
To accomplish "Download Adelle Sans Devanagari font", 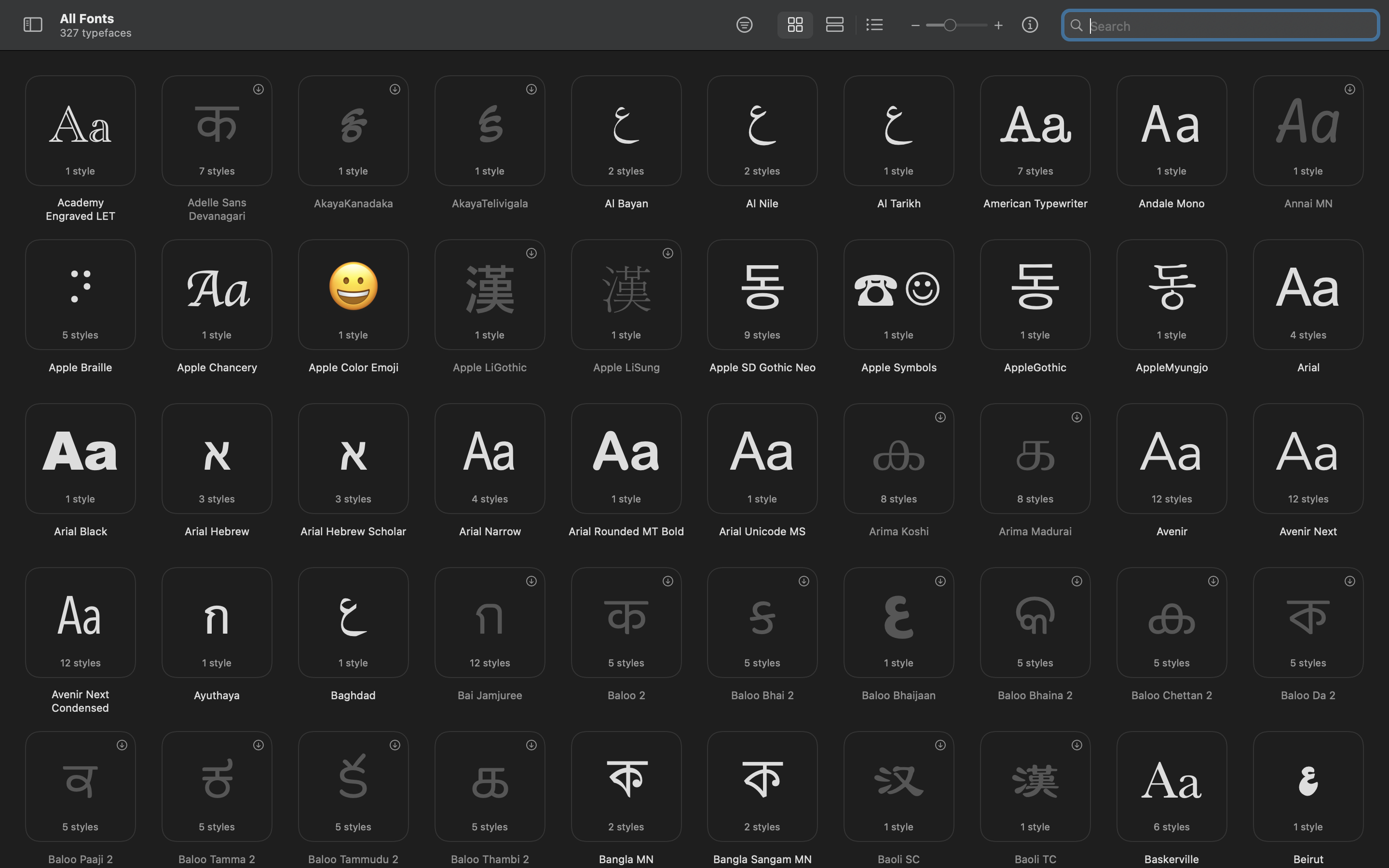I will point(259,89).
